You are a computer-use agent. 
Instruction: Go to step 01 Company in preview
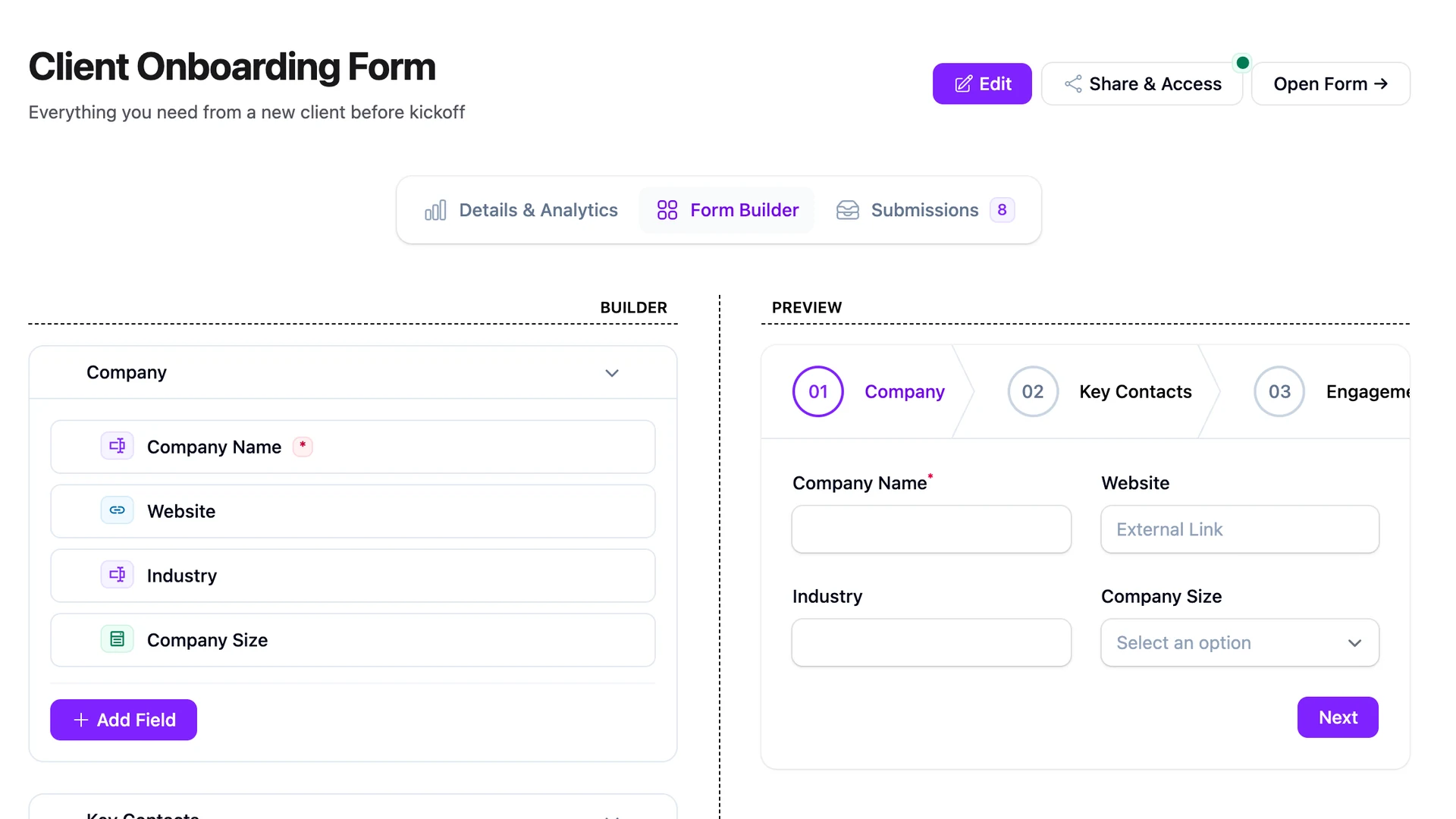(x=868, y=392)
